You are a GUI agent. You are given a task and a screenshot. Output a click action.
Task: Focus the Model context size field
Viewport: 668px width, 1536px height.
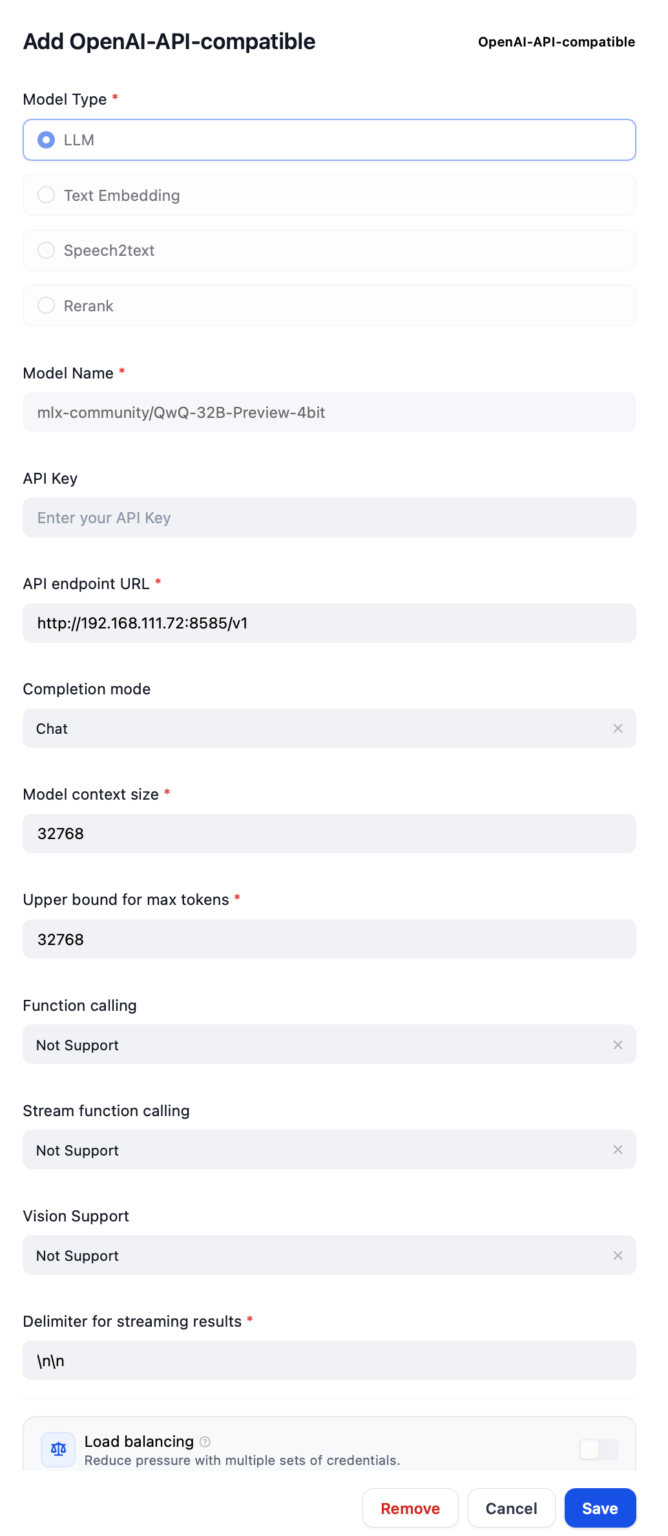329,833
